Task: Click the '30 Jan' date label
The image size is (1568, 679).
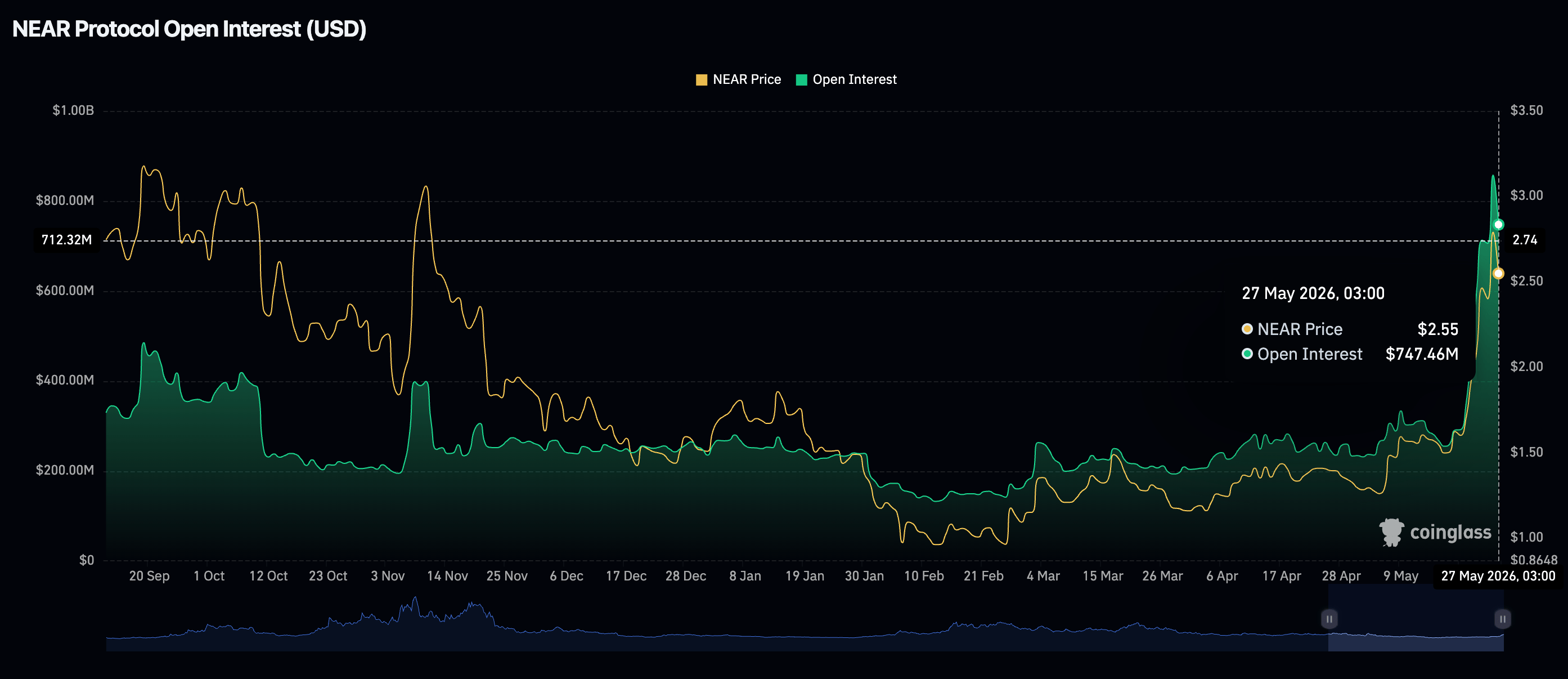Action: pyautogui.click(x=864, y=576)
